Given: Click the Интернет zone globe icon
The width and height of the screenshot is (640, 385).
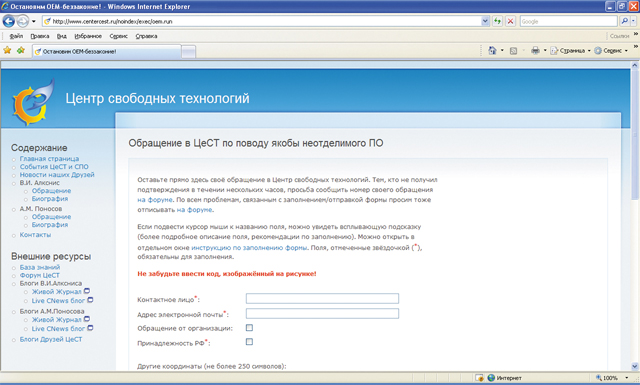Looking at the screenshot, I should tap(491, 378).
